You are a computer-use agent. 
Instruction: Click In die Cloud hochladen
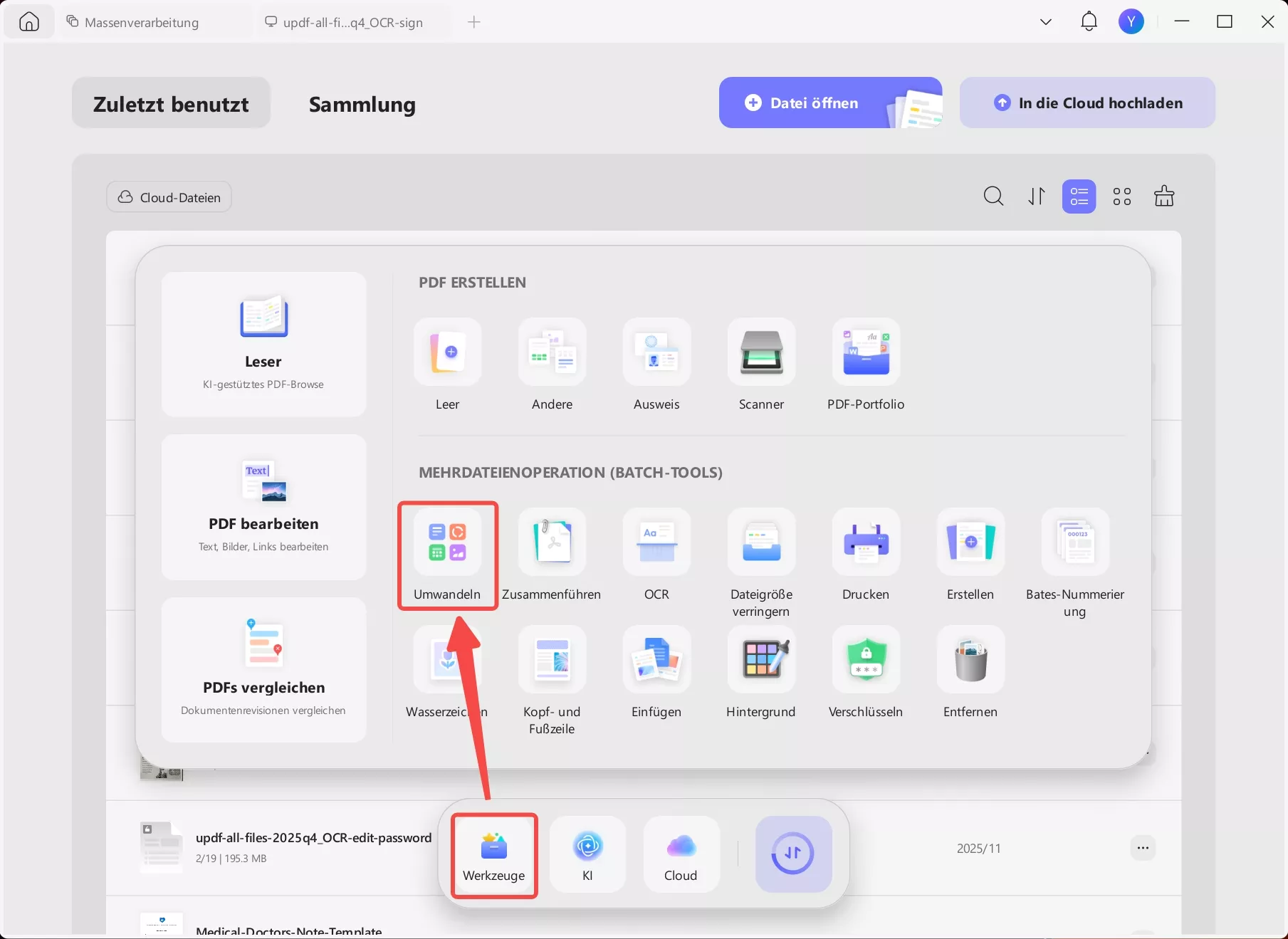[x=1087, y=103]
